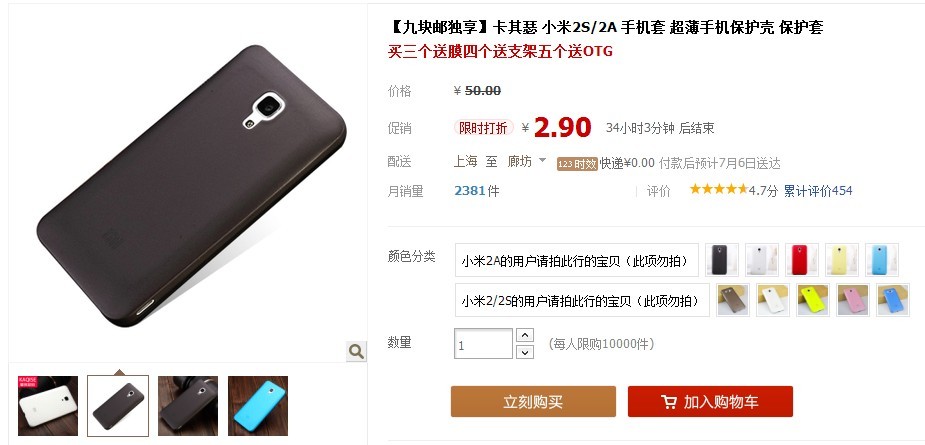Click the 立刻购买 buy now button
The image size is (925, 445).
click(x=533, y=402)
